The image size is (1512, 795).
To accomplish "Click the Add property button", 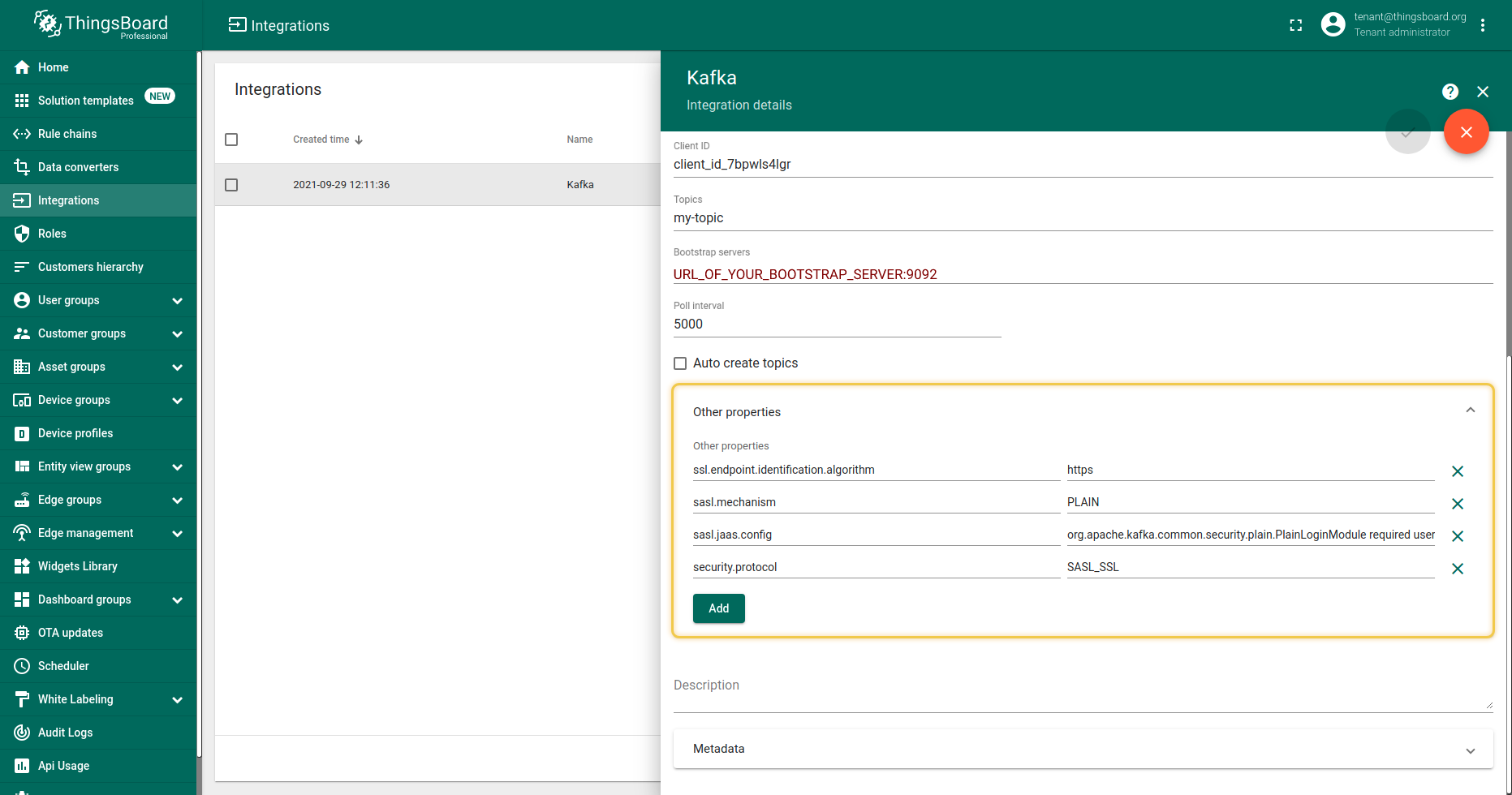I will point(718,608).
